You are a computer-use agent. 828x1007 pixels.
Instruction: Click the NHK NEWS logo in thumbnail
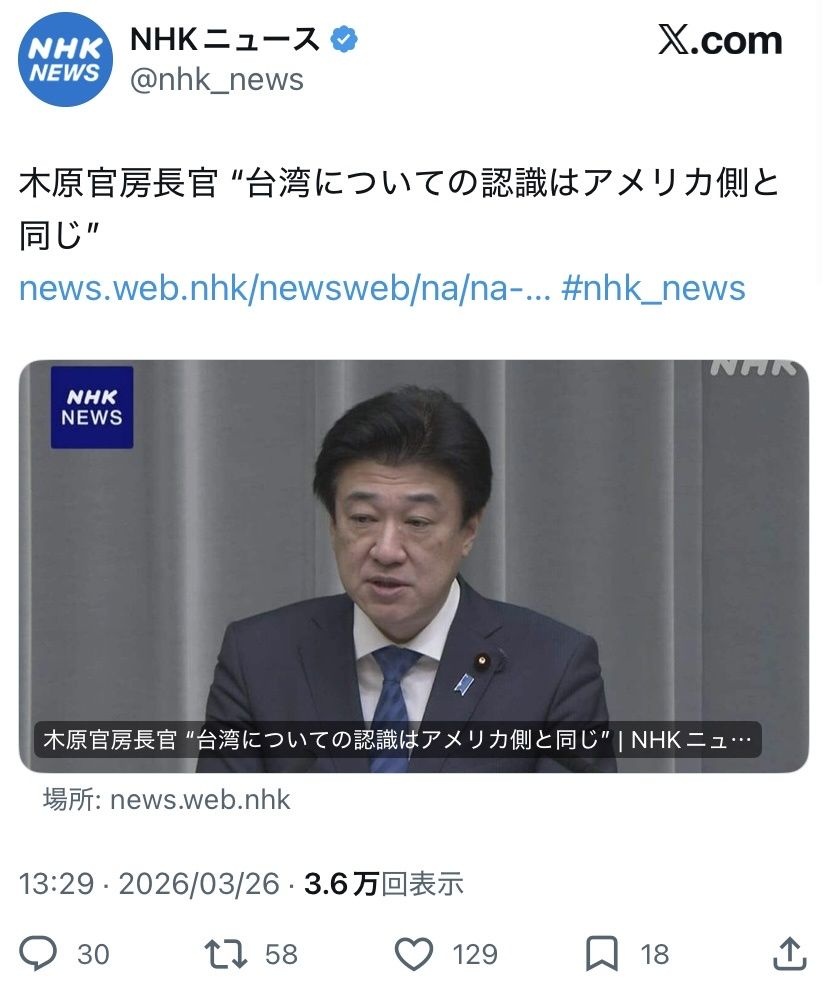(x=92, y=407)
